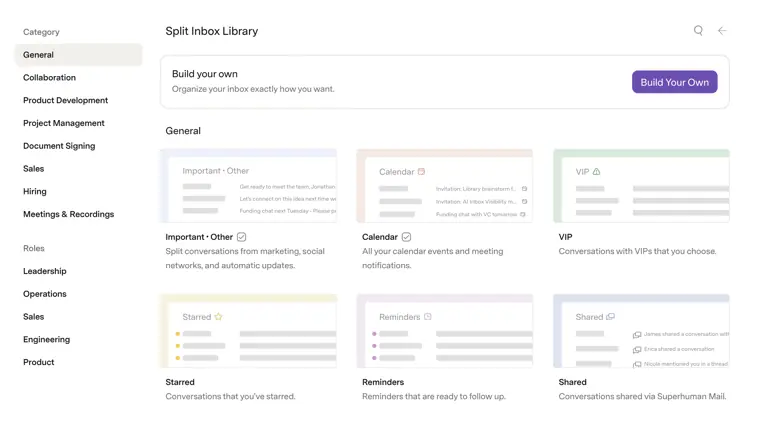This screenshot has width=760, height=422.
Task: Open the search magnifier icon
Action: click(x=698, y=31)
